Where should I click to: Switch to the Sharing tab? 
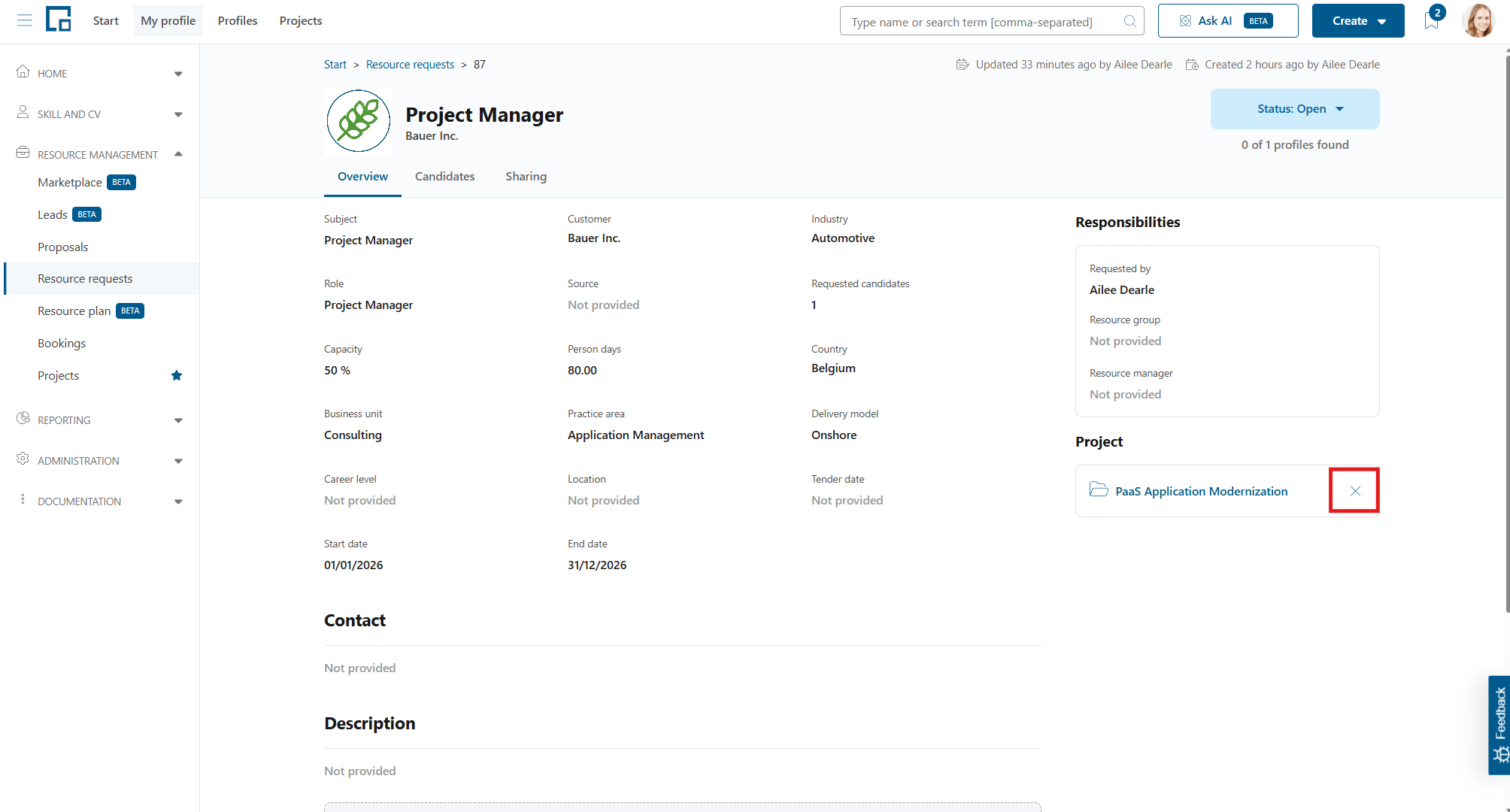526,177
